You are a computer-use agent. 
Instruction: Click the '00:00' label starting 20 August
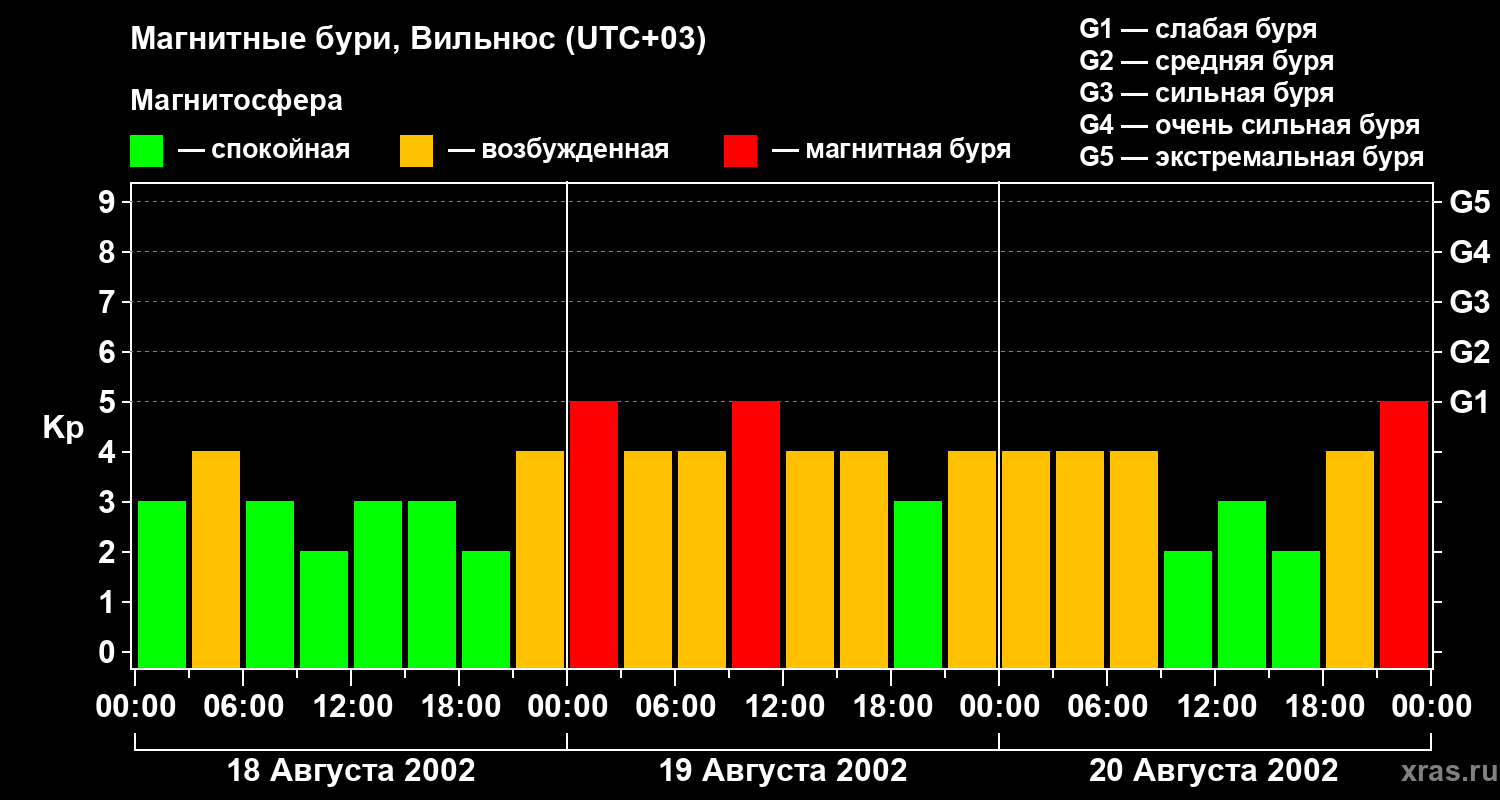point(999,707)
